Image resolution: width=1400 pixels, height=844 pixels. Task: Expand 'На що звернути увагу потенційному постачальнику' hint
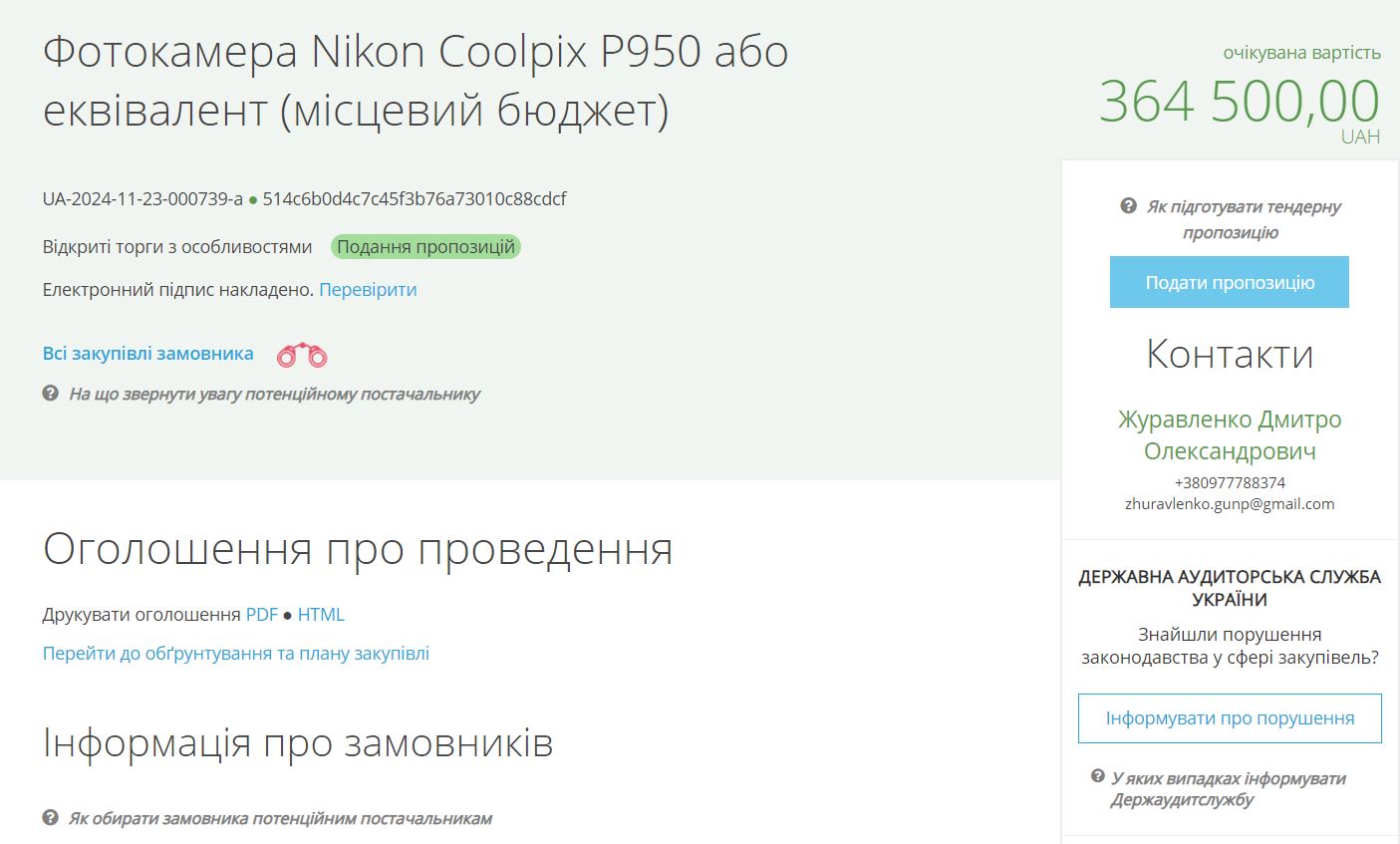(274, 395)
